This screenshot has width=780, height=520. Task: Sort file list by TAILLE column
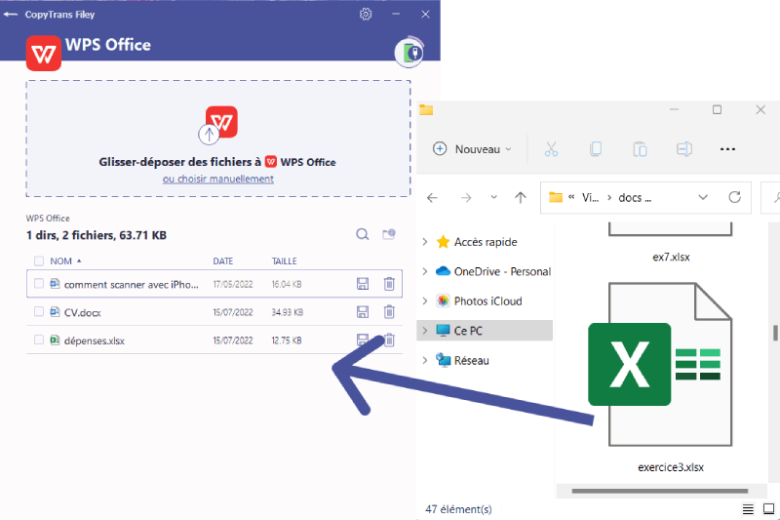pyautogui.click(x=284, y=261)
